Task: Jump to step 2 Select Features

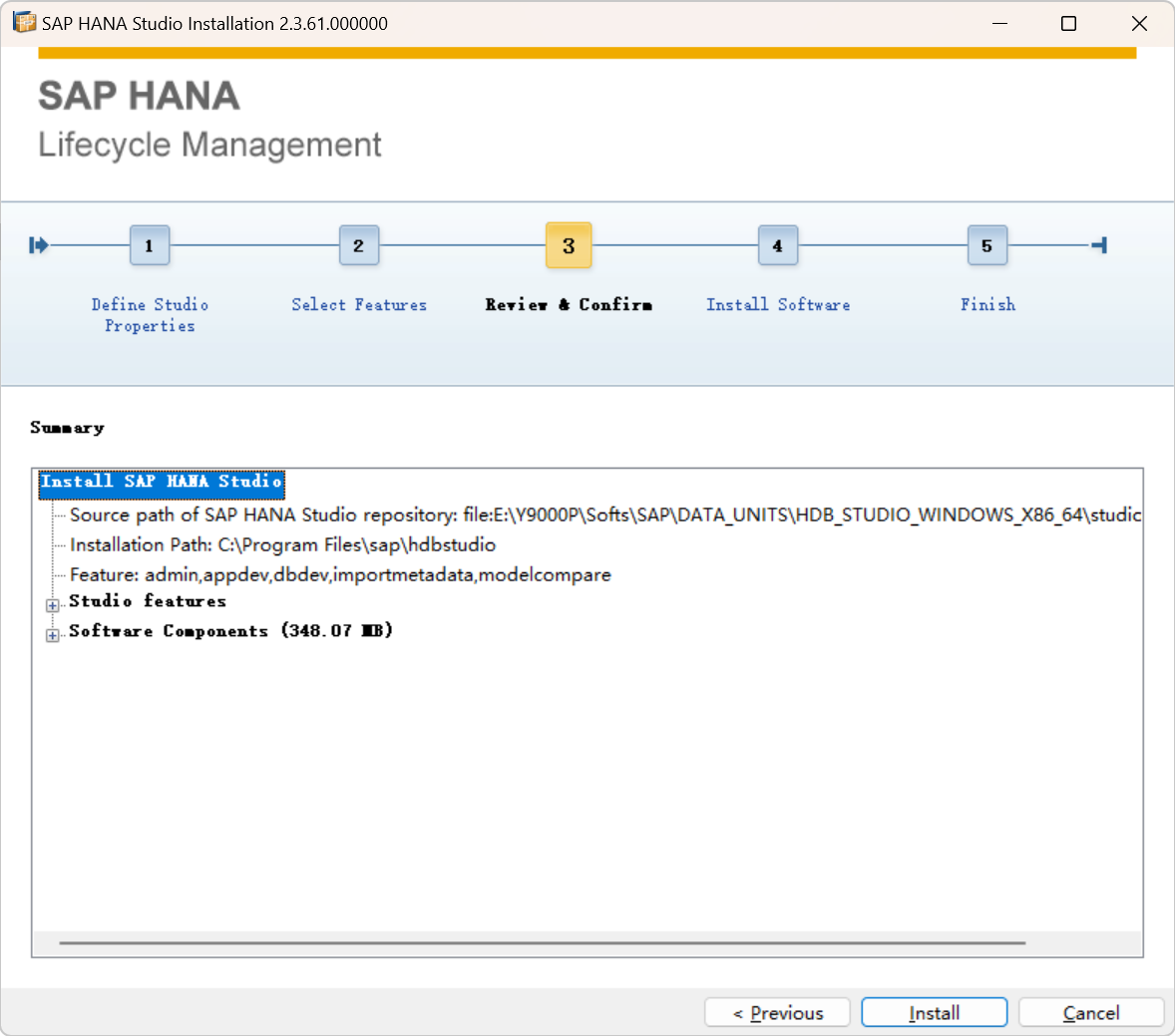Action: coord(359,245)
